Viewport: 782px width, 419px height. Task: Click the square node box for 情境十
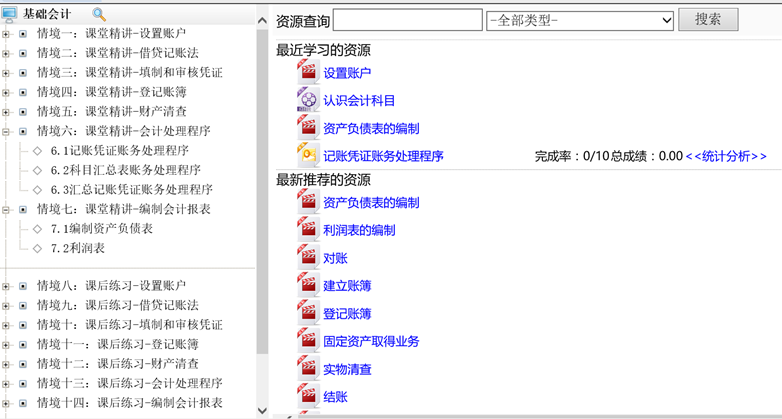click(23, 325)
